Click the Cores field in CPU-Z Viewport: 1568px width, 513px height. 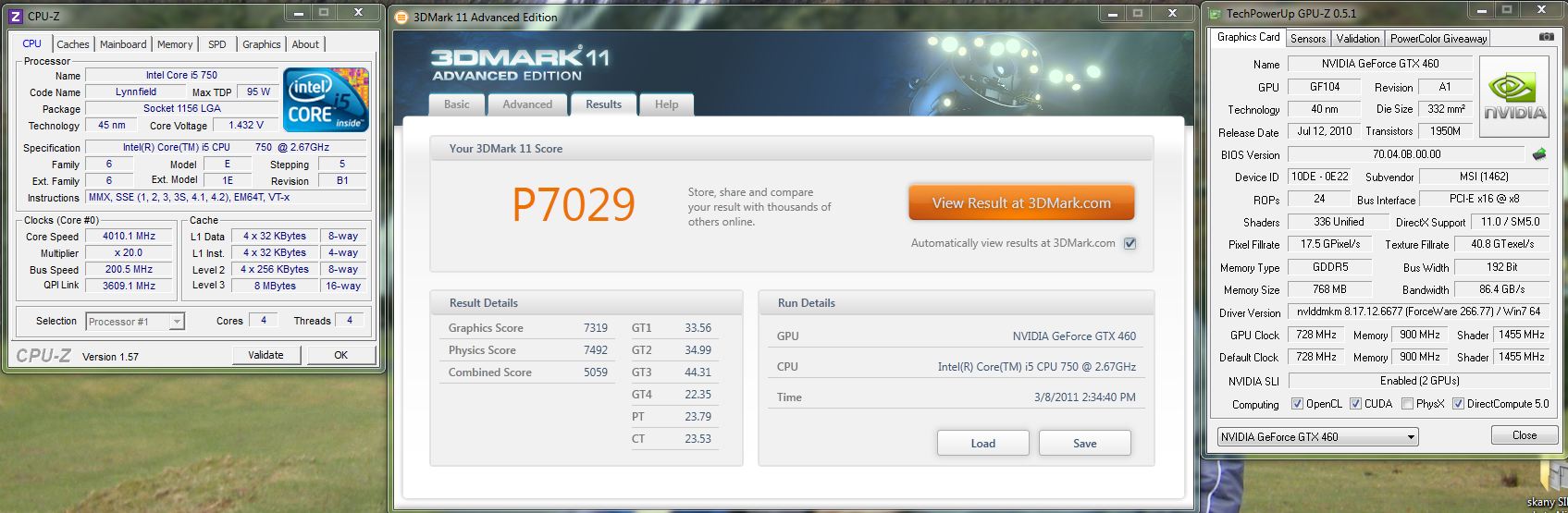point(264,320)
